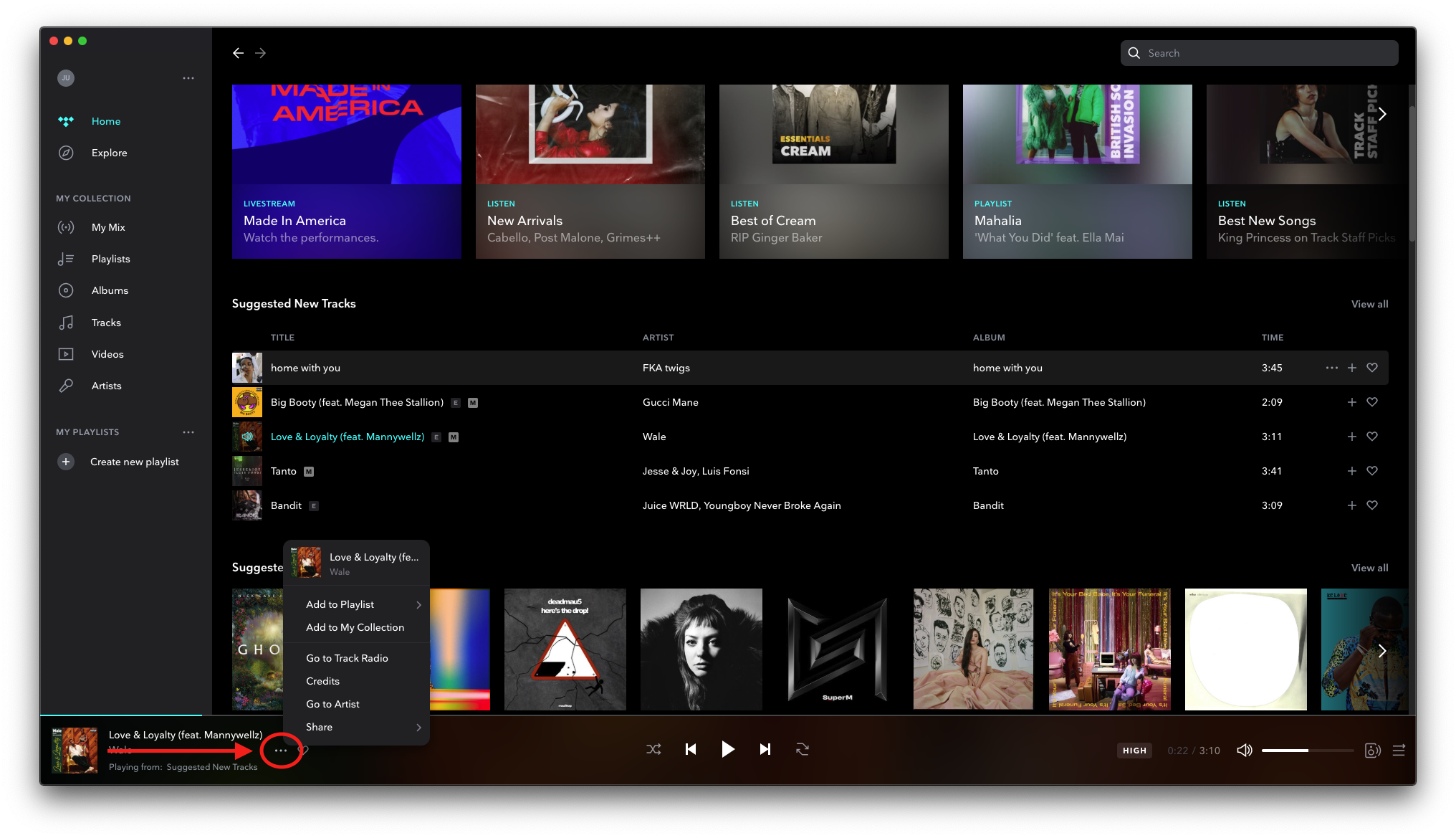
Task: Skip to previous track
Action: click(x=691, y=749)
